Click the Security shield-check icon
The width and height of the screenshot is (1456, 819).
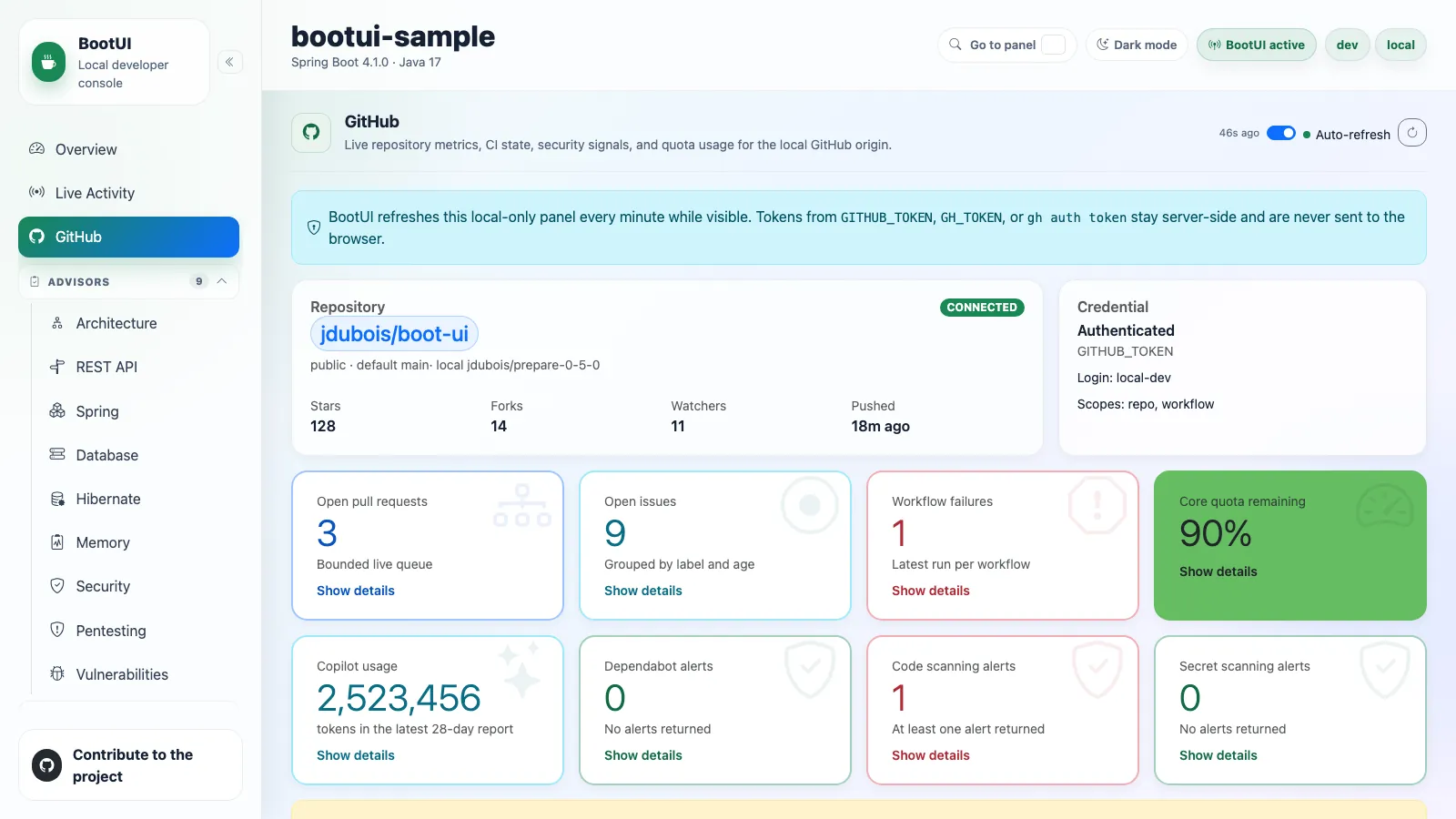click(57, 586)
